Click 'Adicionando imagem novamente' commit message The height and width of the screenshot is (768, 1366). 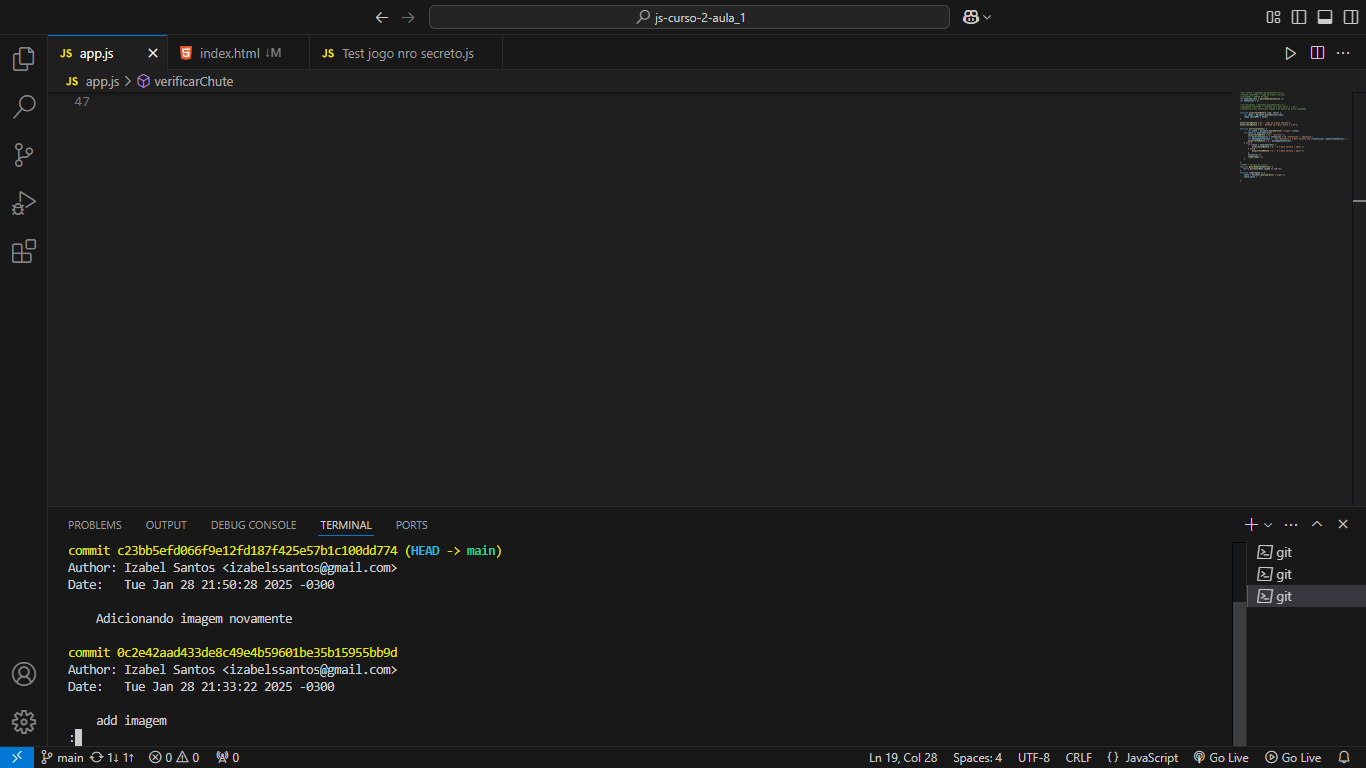point(194,619)
